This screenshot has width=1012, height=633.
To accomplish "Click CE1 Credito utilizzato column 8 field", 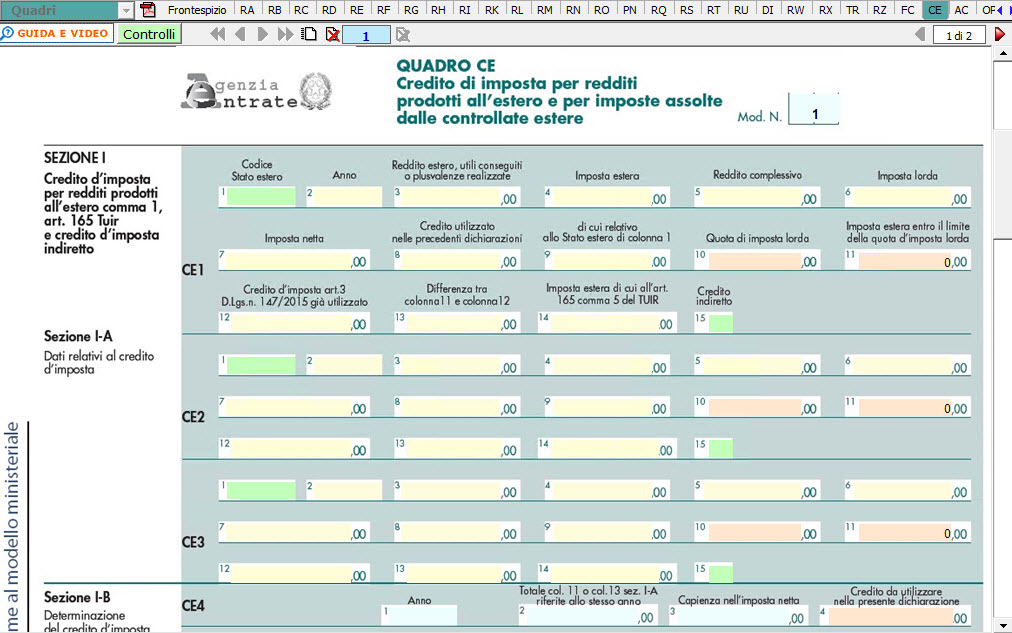I will pos(456,259).
